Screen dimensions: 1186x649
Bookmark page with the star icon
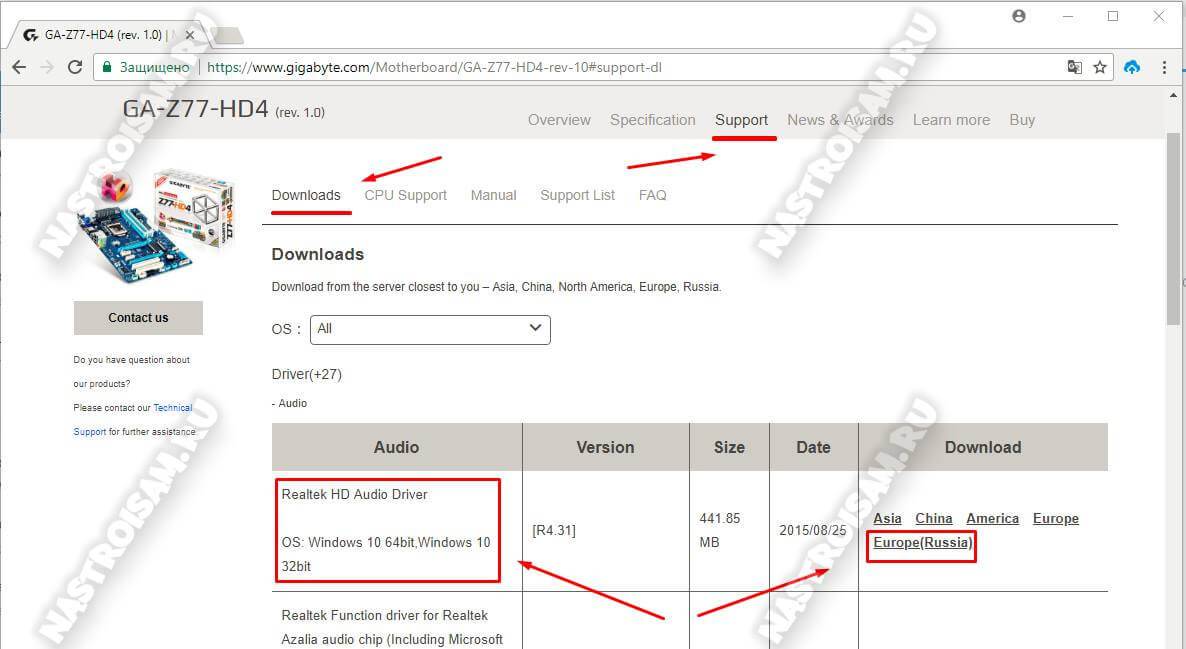point(1100,67)
